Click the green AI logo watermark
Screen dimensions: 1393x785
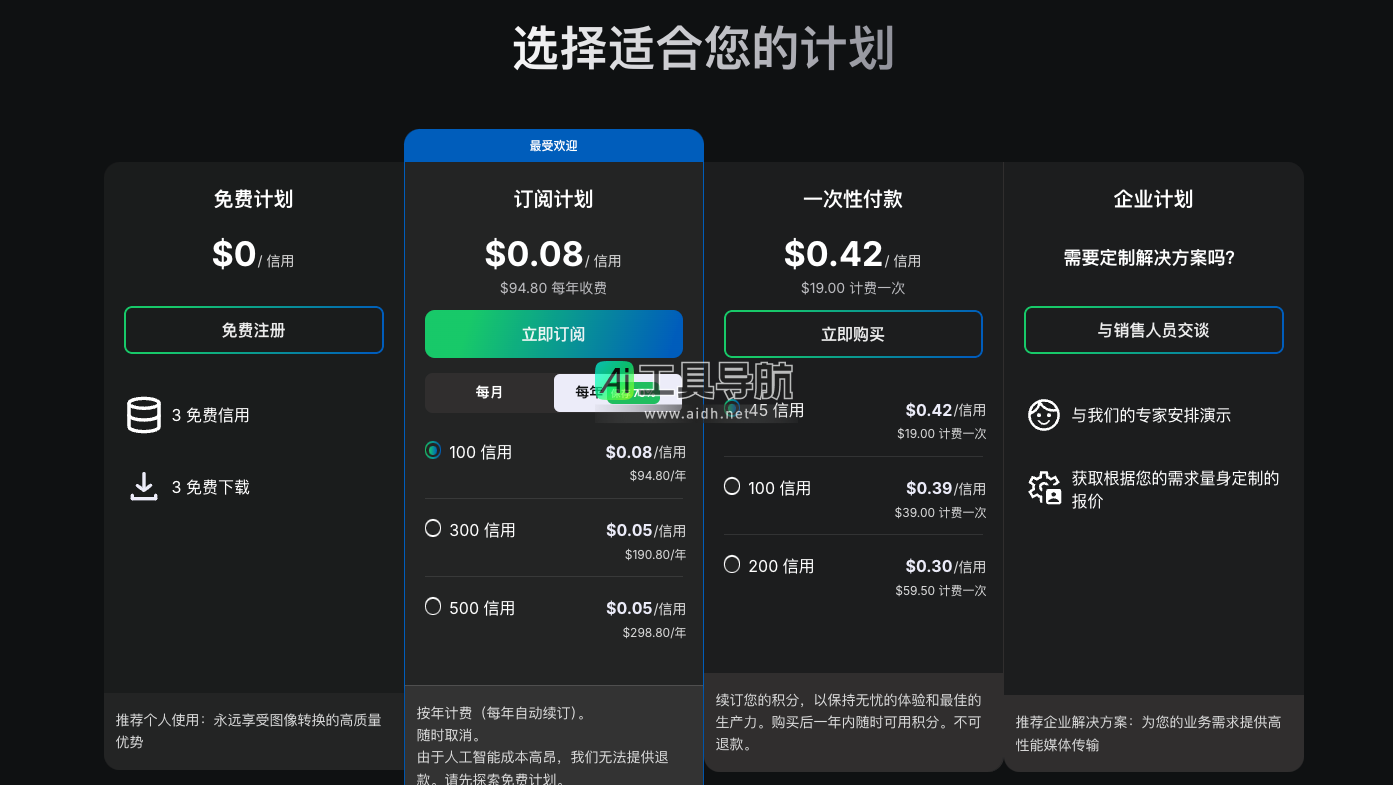click(x=615, y=381)
